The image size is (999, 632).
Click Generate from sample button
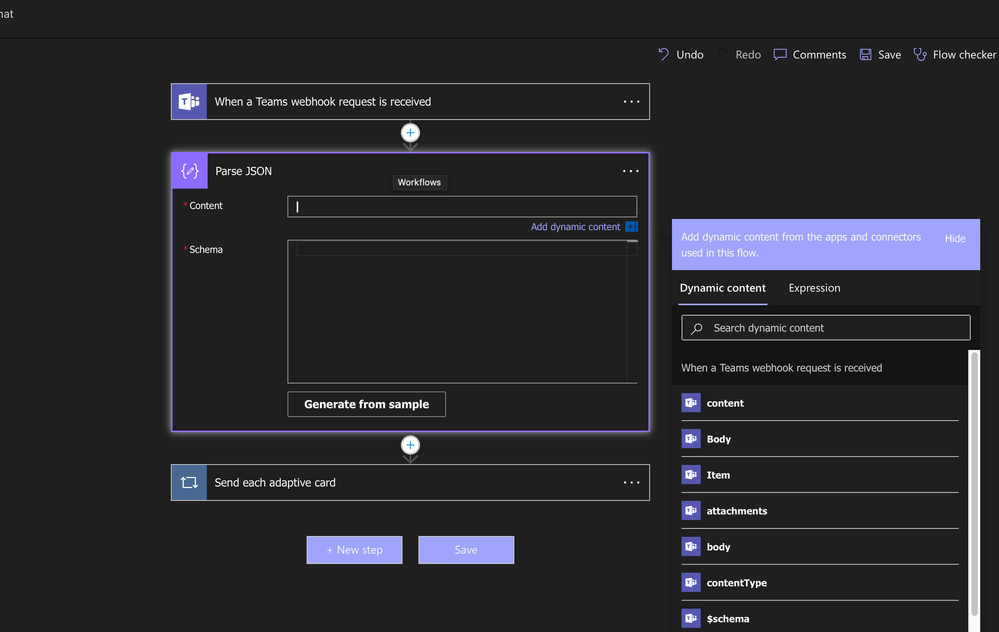[x=366, y=404]
